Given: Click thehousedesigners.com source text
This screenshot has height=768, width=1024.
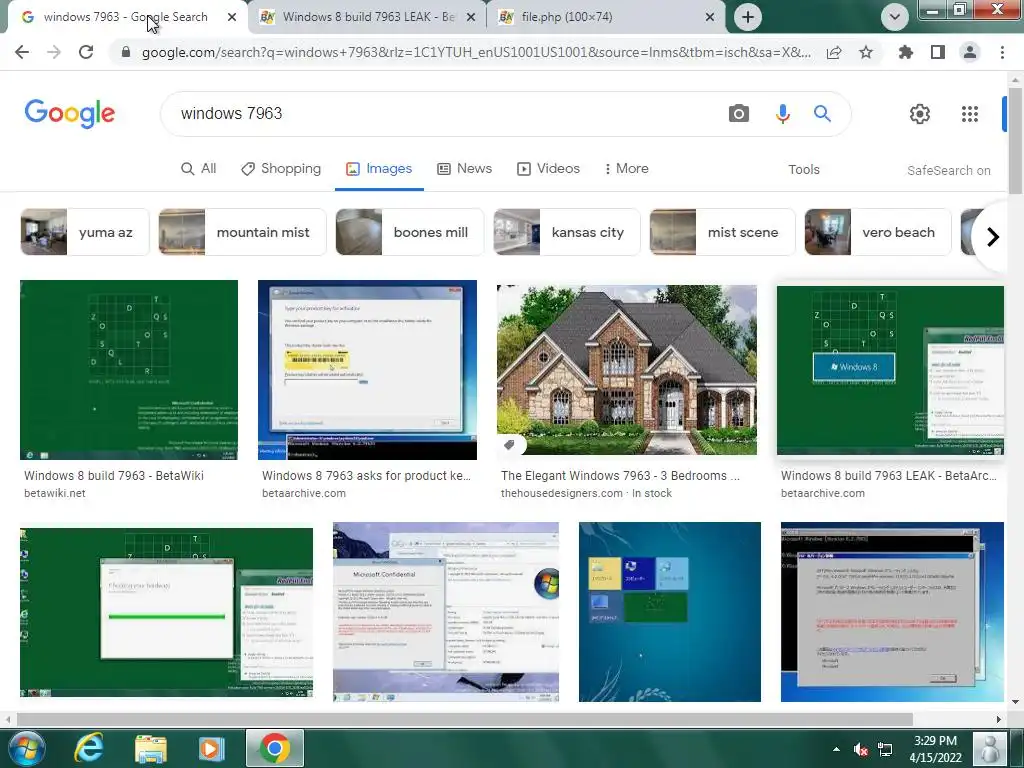Looking at the screenshot, I should click(562, 493).
